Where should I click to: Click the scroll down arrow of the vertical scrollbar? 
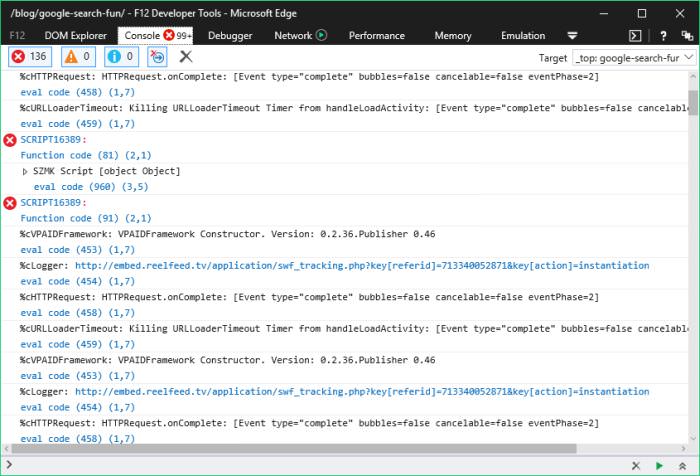pos(692,438)
